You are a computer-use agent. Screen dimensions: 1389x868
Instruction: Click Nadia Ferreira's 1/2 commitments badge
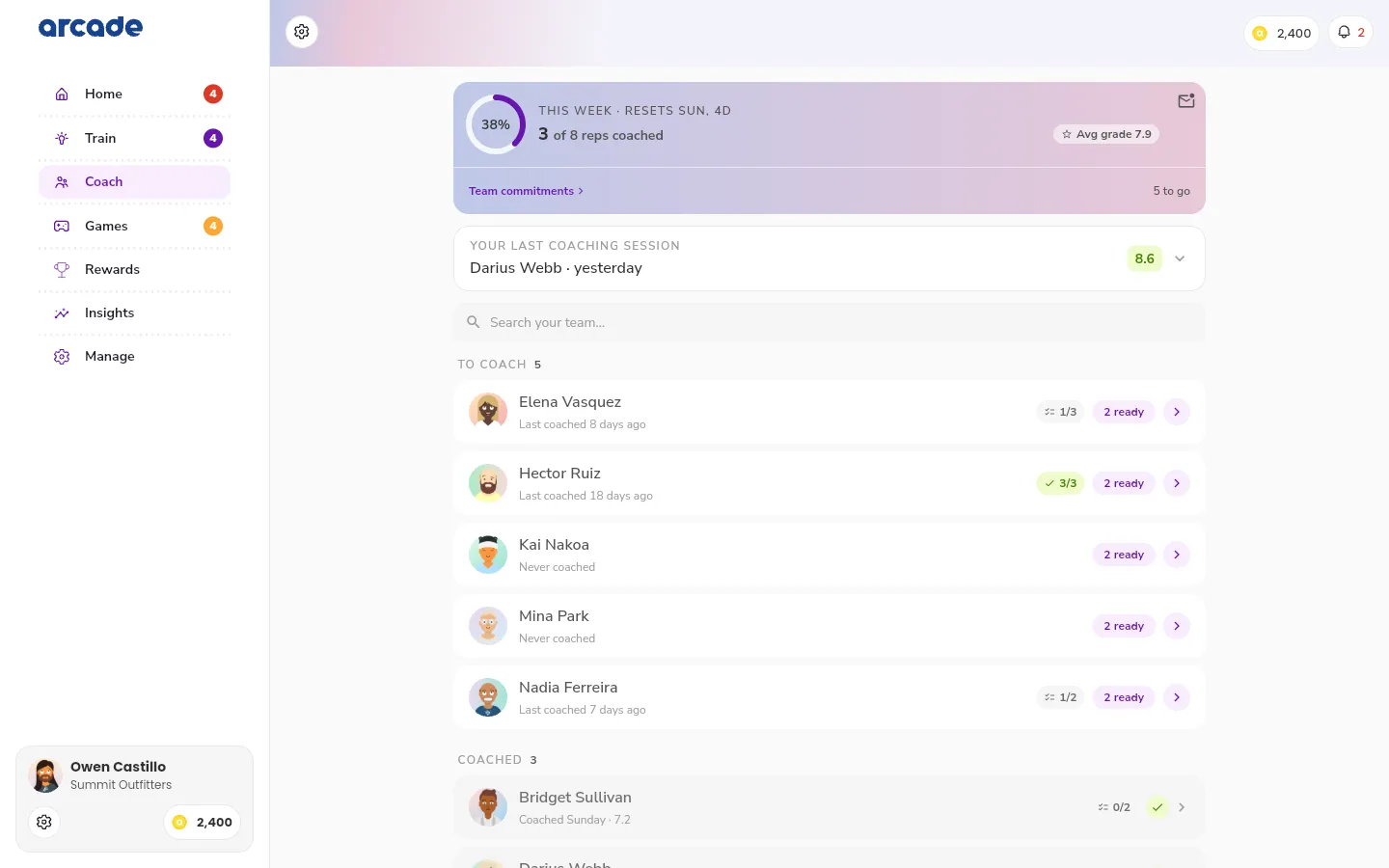(x=1060, y=697)
